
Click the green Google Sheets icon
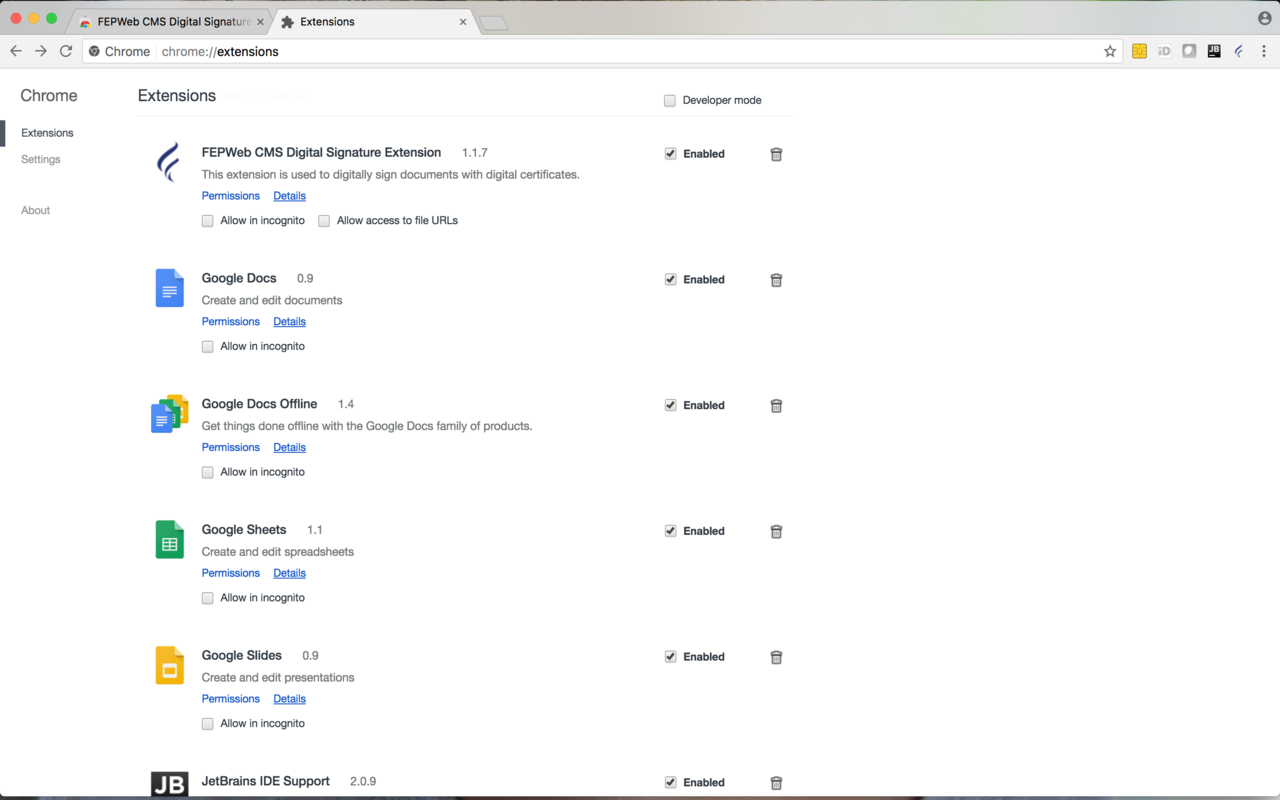click(170, 539)
